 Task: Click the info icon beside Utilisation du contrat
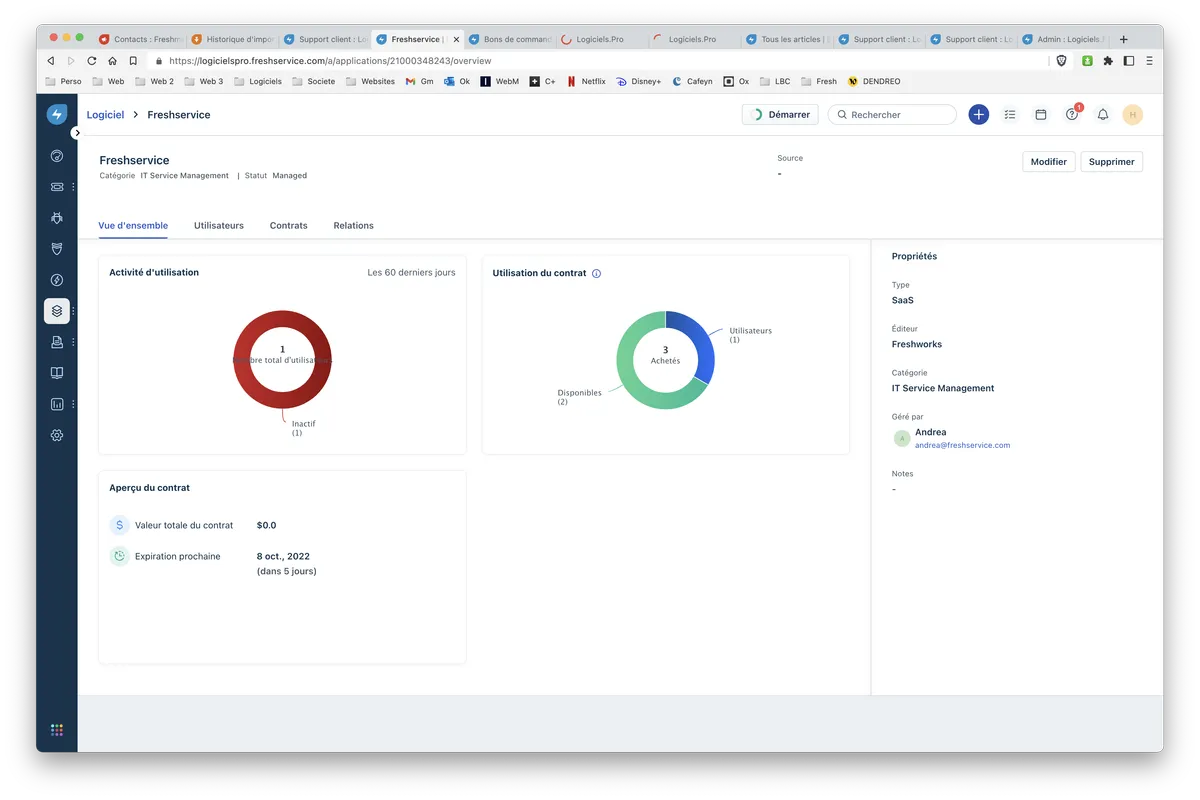[597, 273]
